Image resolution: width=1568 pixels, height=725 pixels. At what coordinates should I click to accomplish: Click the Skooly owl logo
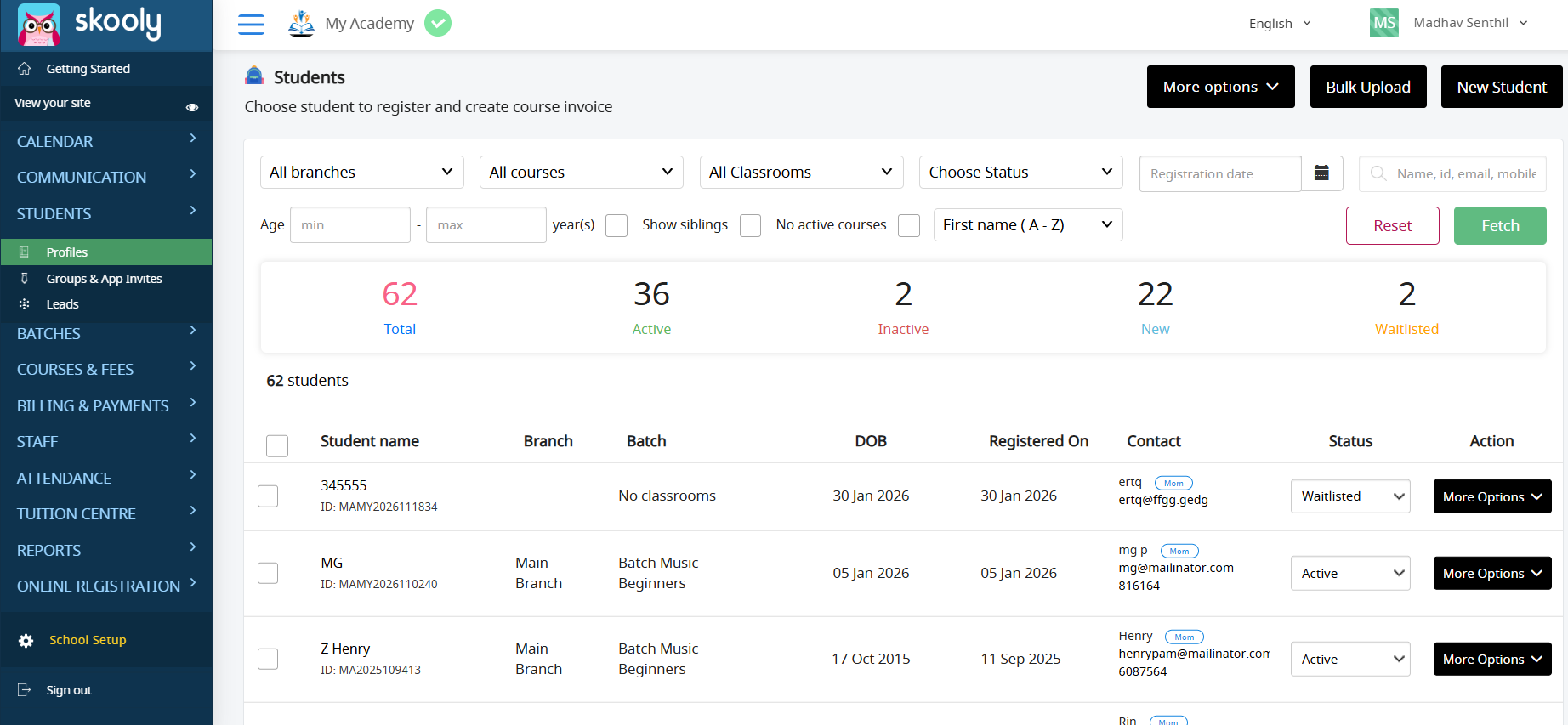[x=39, y=24]
